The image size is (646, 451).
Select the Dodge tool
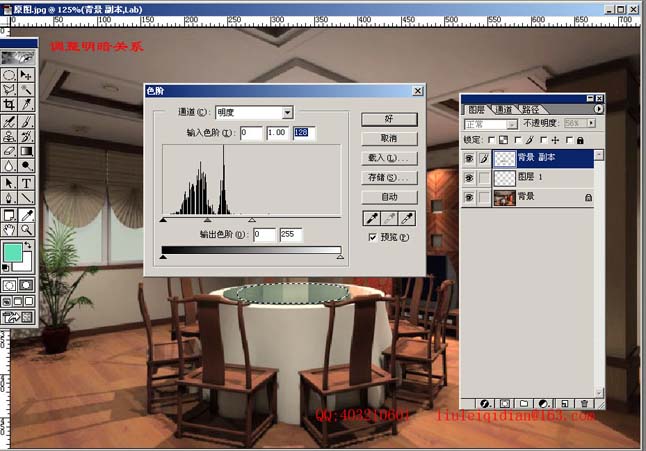(x=26, y=166)
